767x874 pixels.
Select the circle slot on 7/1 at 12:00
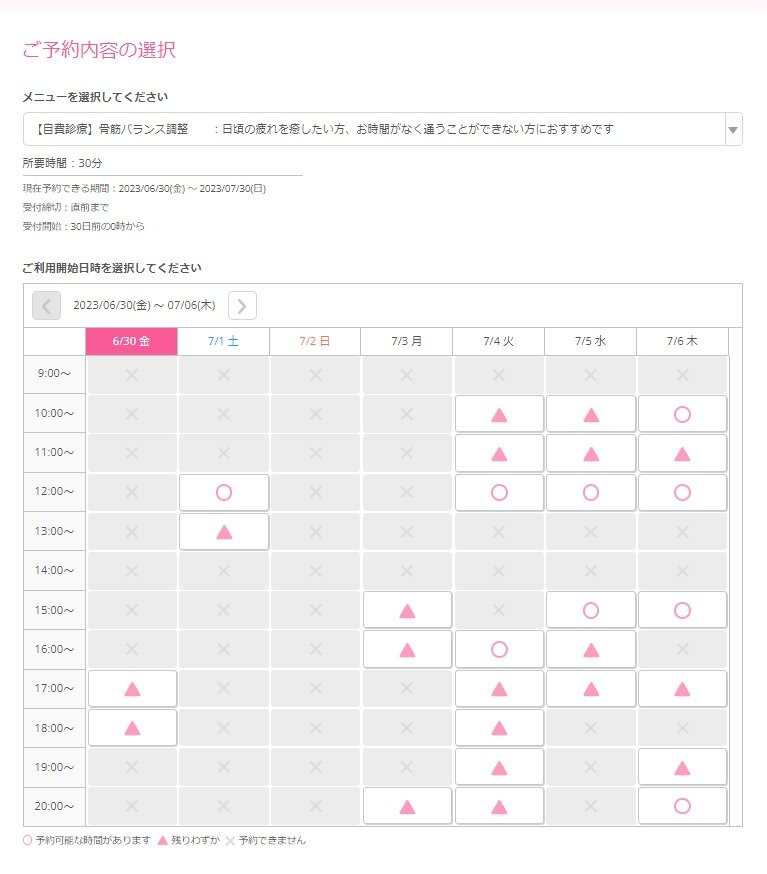[x=224, y=493]
